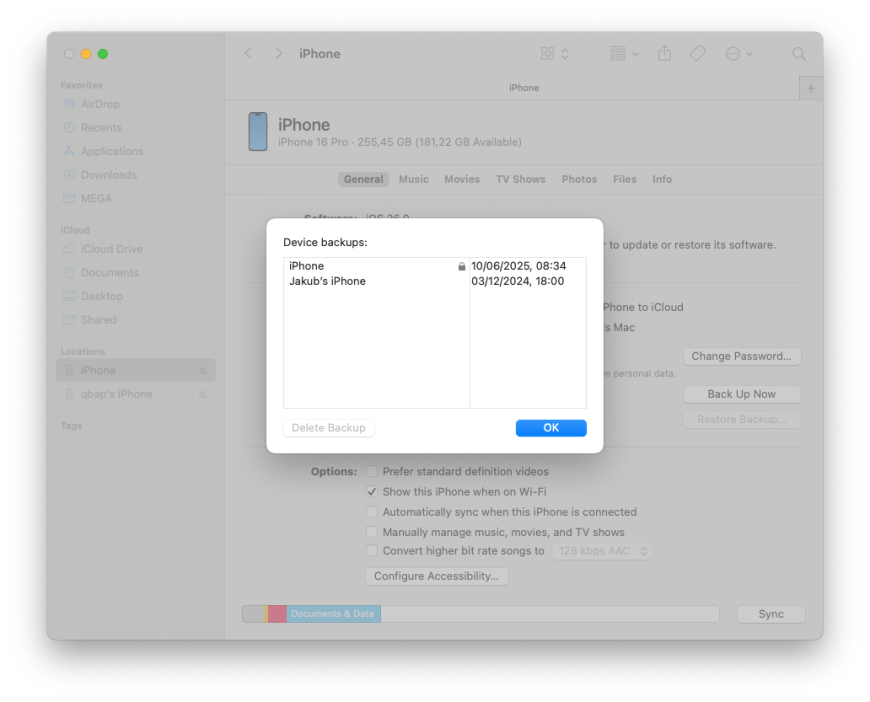Viewport: 870px width, 702px height.
Task: Click Back Up Now button
Action: [x=742, y=394]
